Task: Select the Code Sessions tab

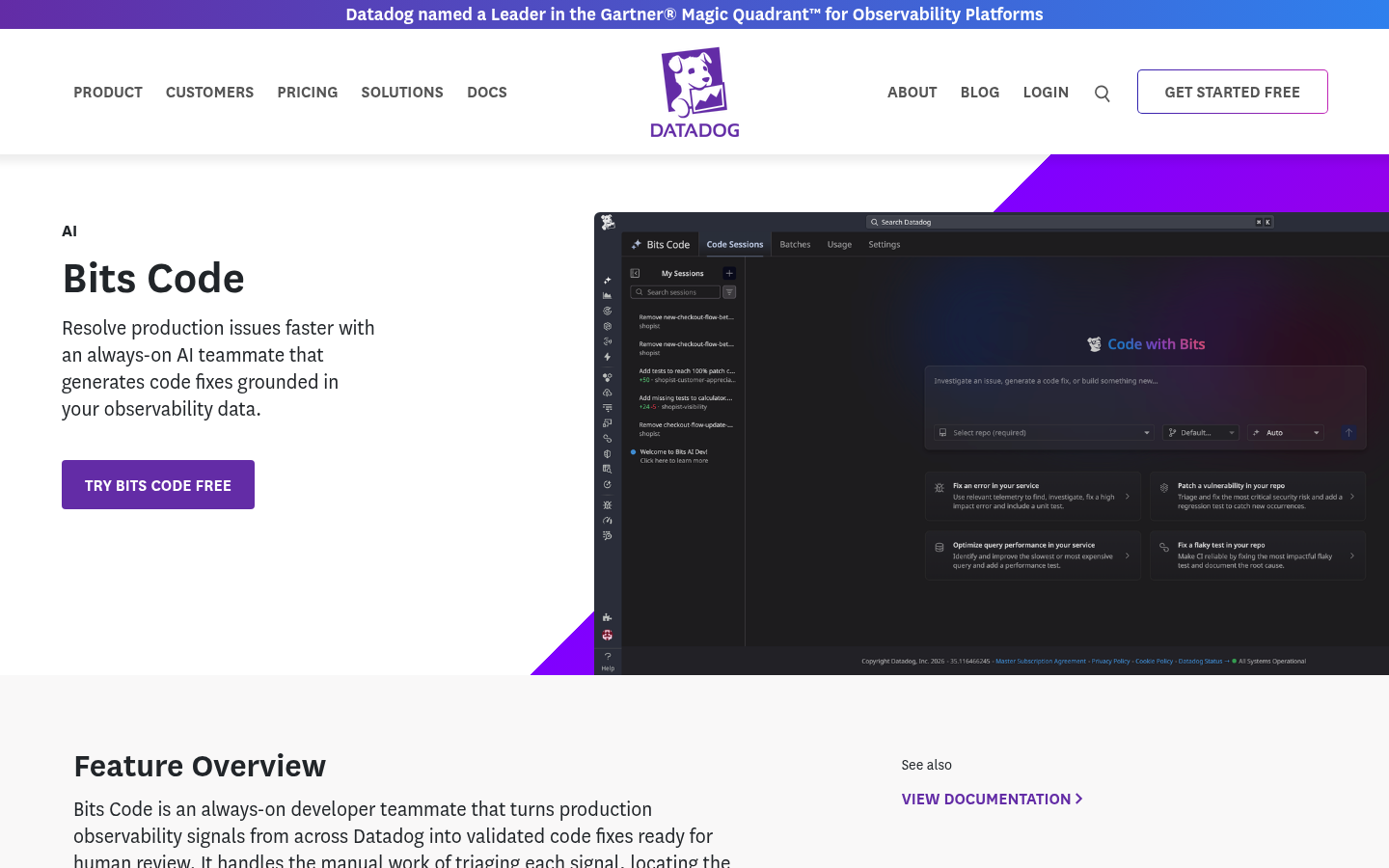Action: [735, 245]
